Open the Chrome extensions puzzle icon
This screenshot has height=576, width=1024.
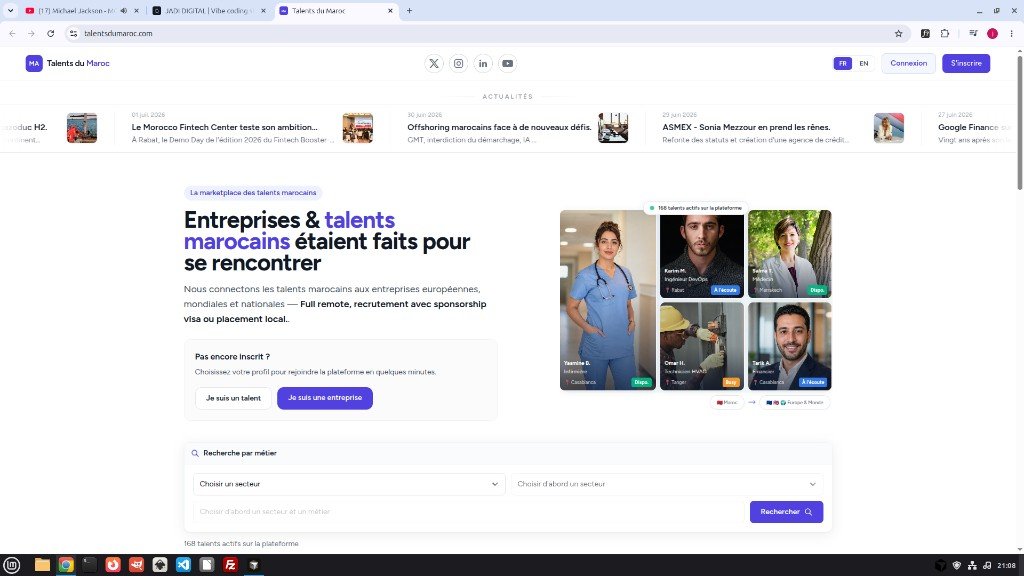(x=944, y=33)
